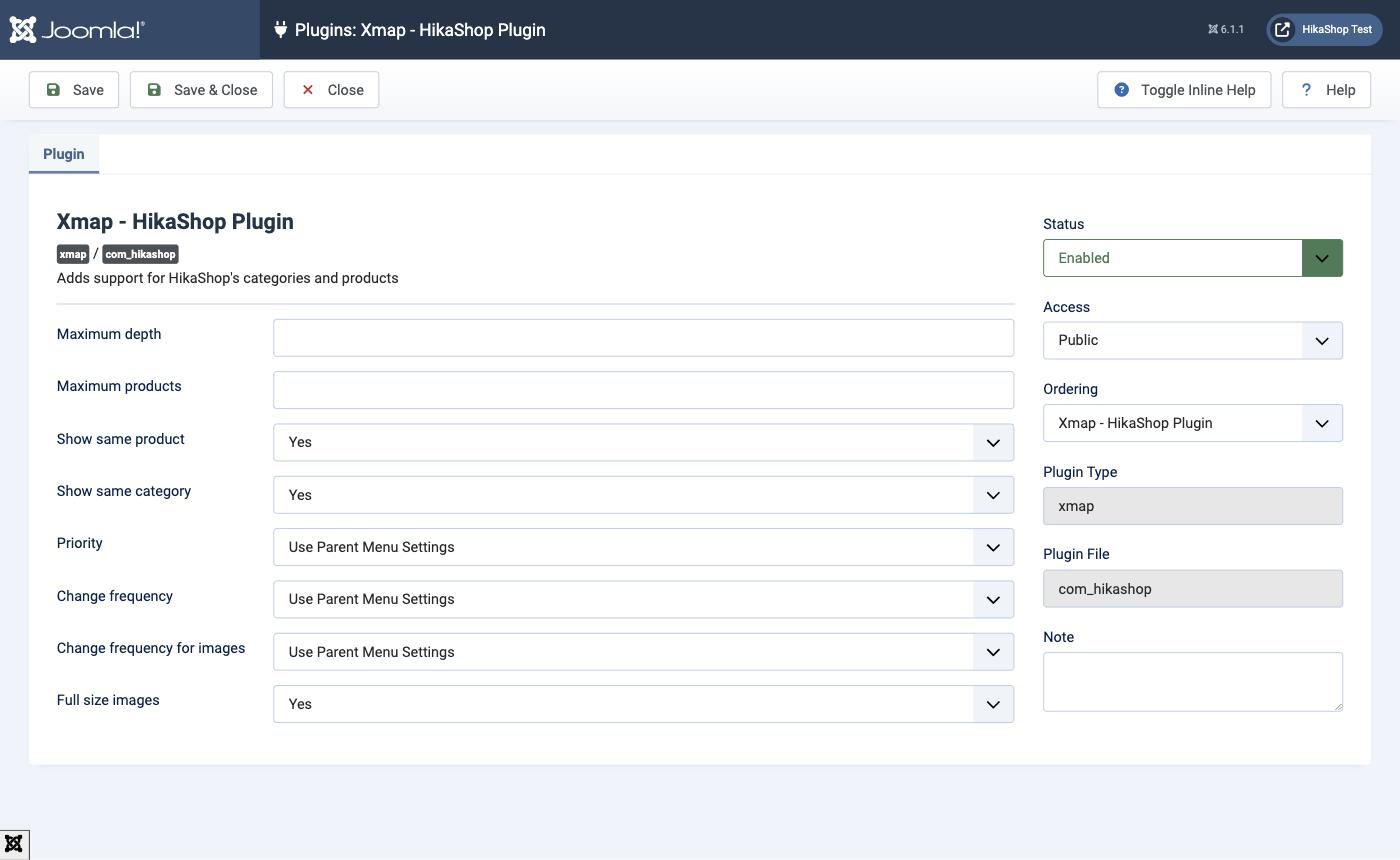Open Change frequency for images dropdown
The width and height of the screenshot is (1400, 860).
pyautogui.click(x=643, y=652)
